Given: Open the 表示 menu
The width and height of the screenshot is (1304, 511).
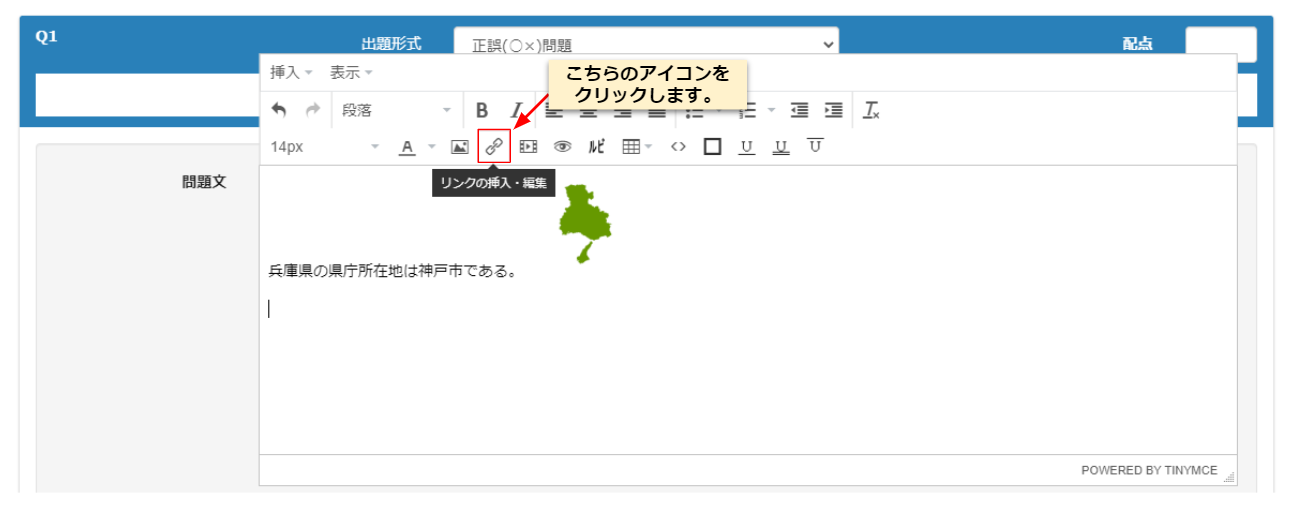Looking at the screenshot, I should pyautogui.click(x=351, y=73).
